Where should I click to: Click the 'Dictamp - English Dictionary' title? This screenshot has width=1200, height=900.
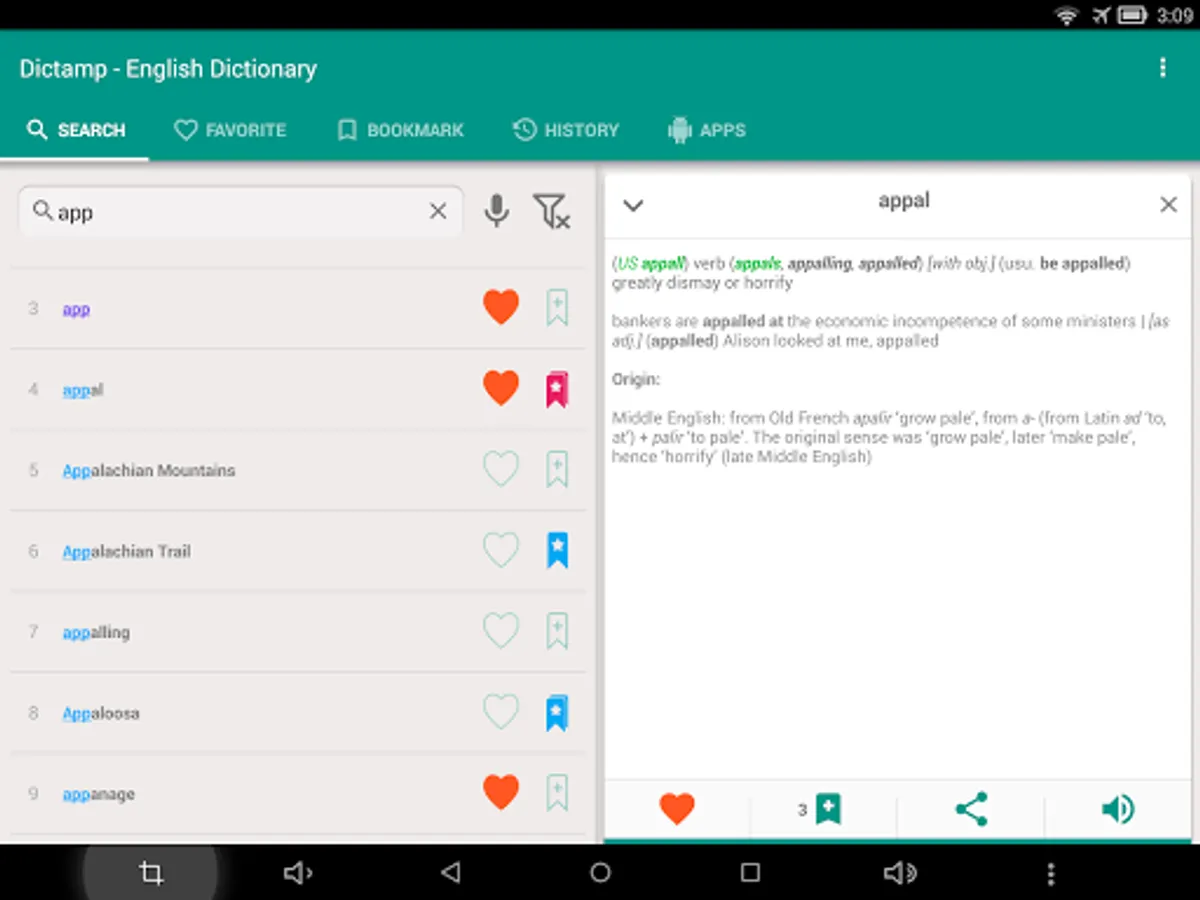pos(168,69)
